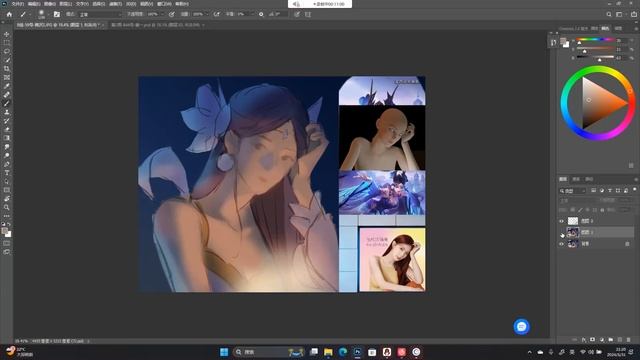Hide the bottom background layer eye icon
The image size is (640, 360).
[561, 244]
